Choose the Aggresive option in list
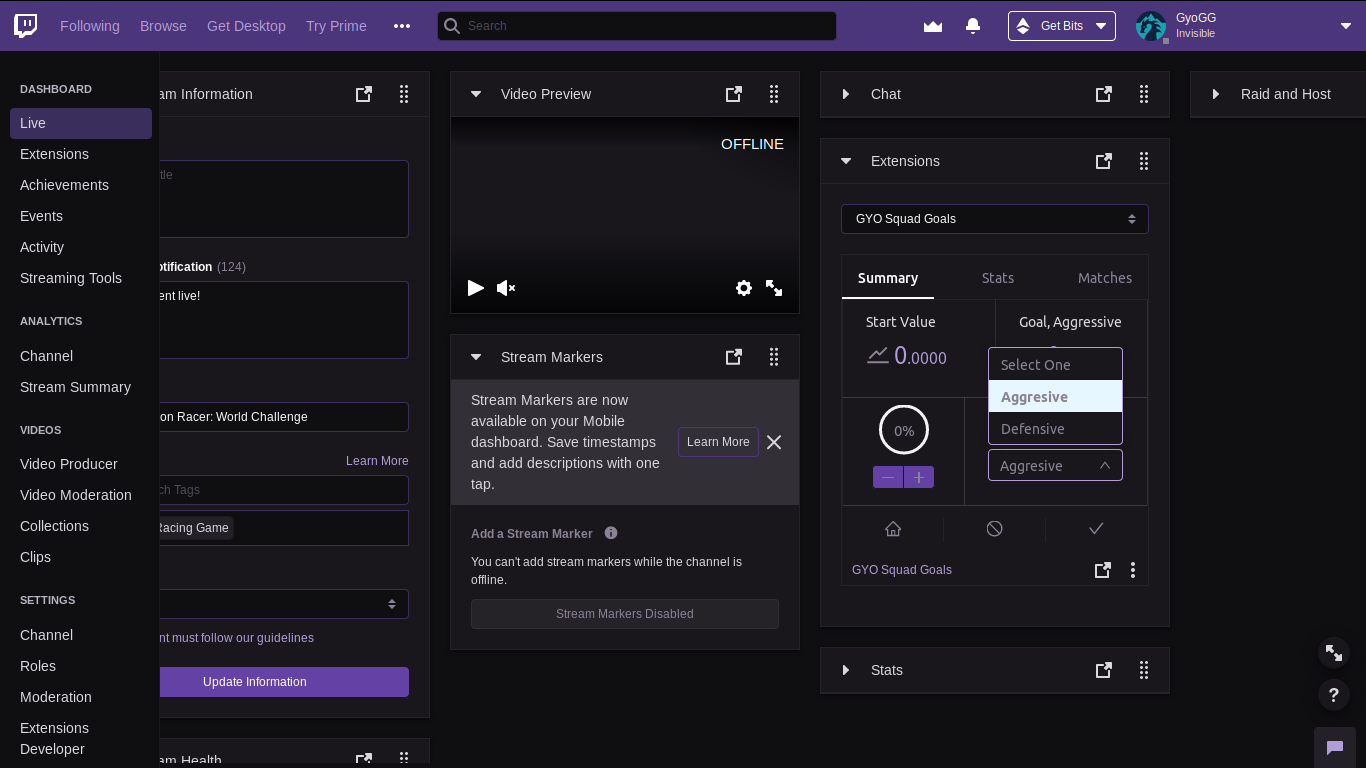 click(1055, 396)
